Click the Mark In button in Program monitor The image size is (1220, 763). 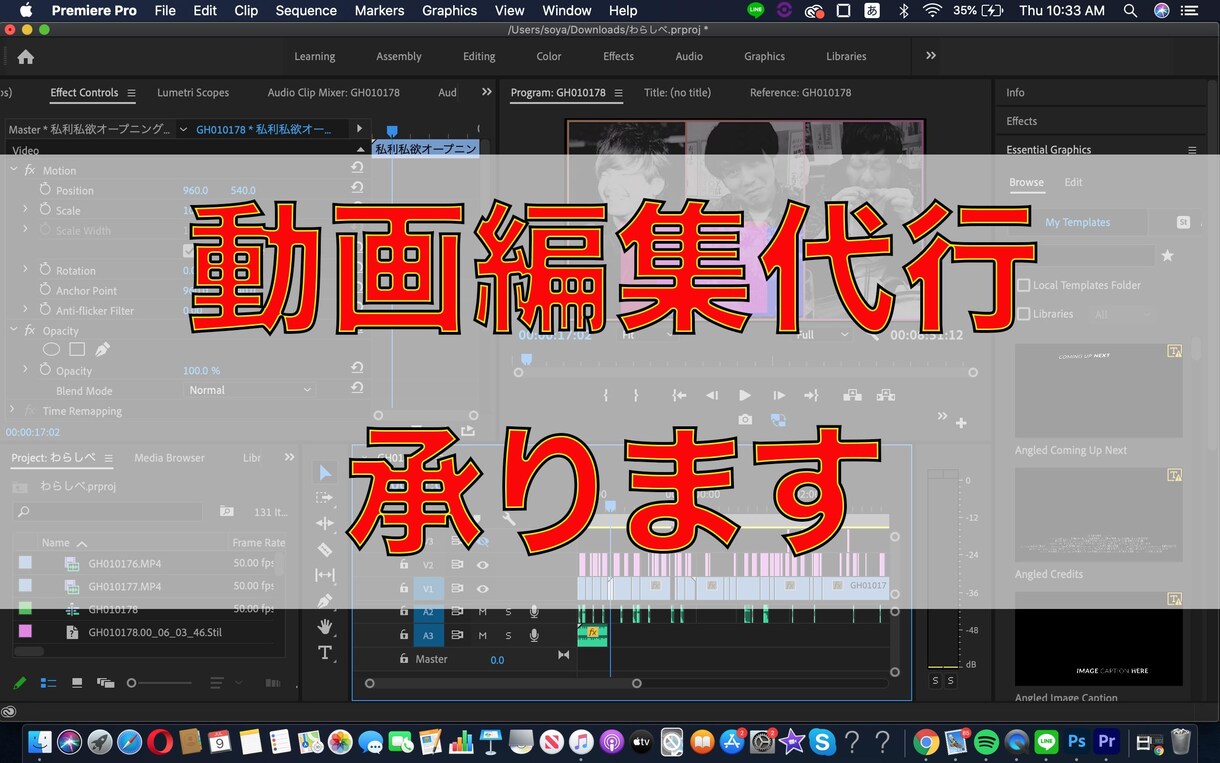(606, 395)
